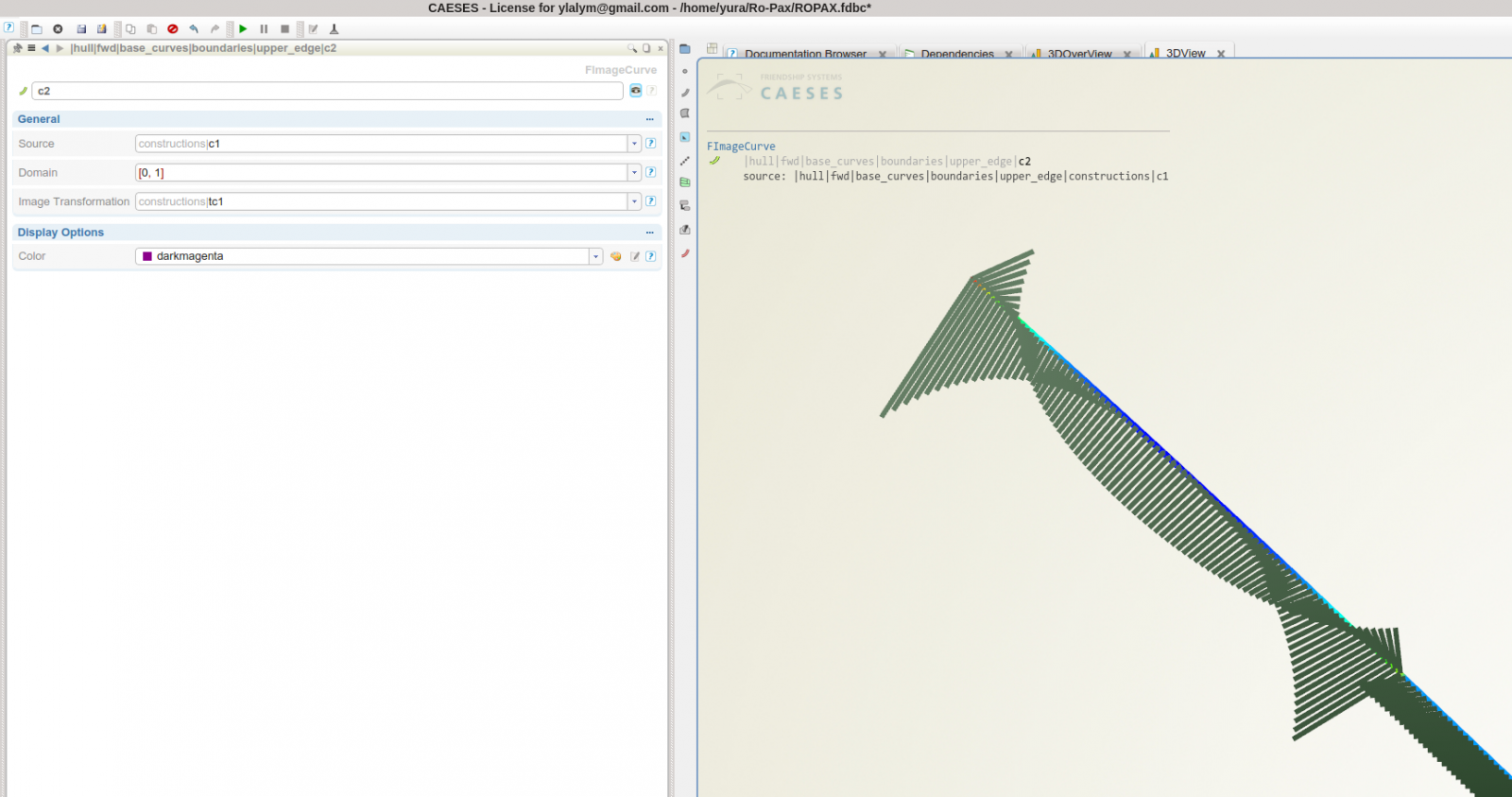The image size is (1512, 797).
Task: Show help for the Domain attribute
Action: 651,173
